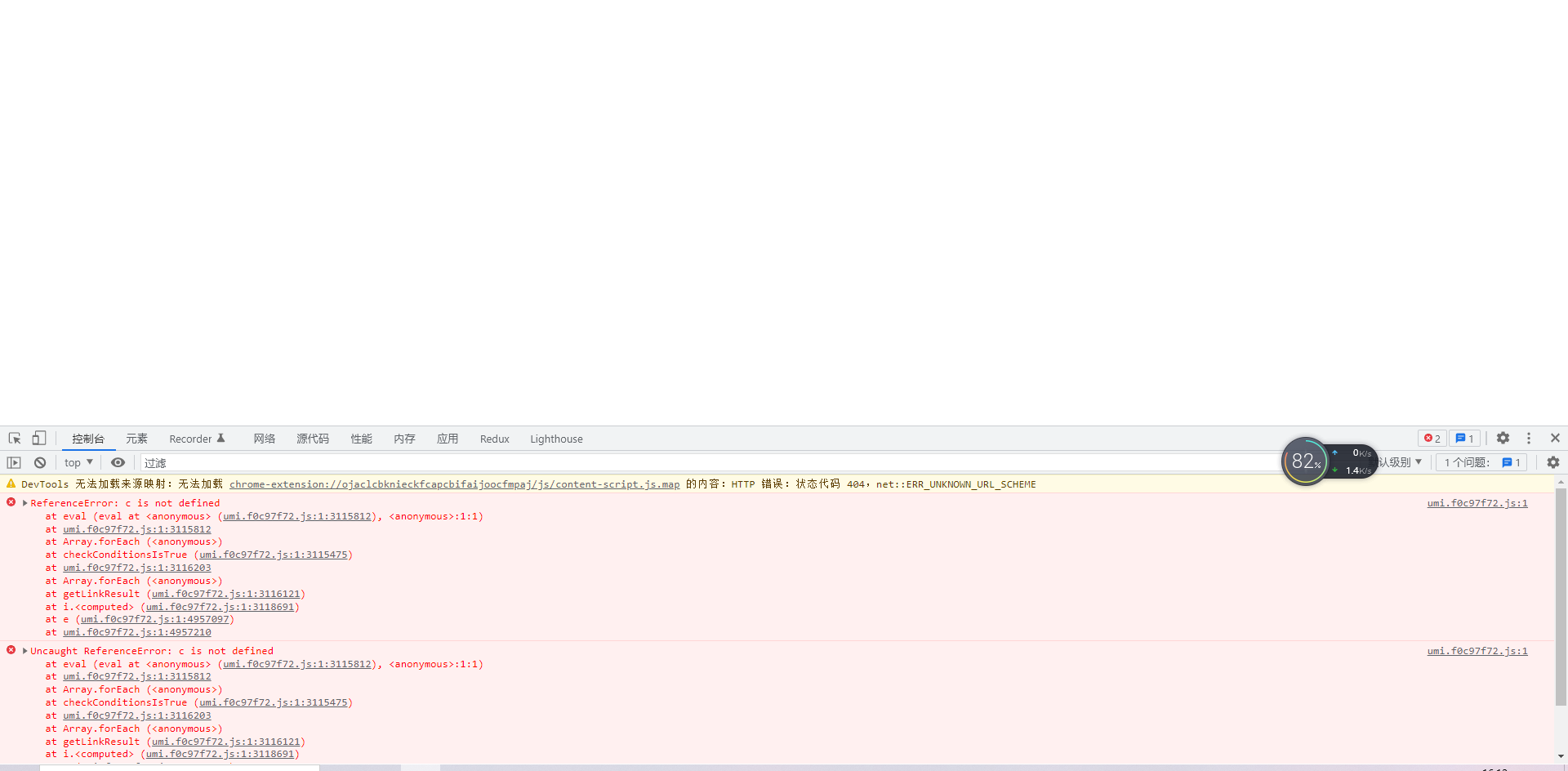This screenshot has height=771, width=1568.
Task: Clear the console messages
Action: [x=40, y=462]
